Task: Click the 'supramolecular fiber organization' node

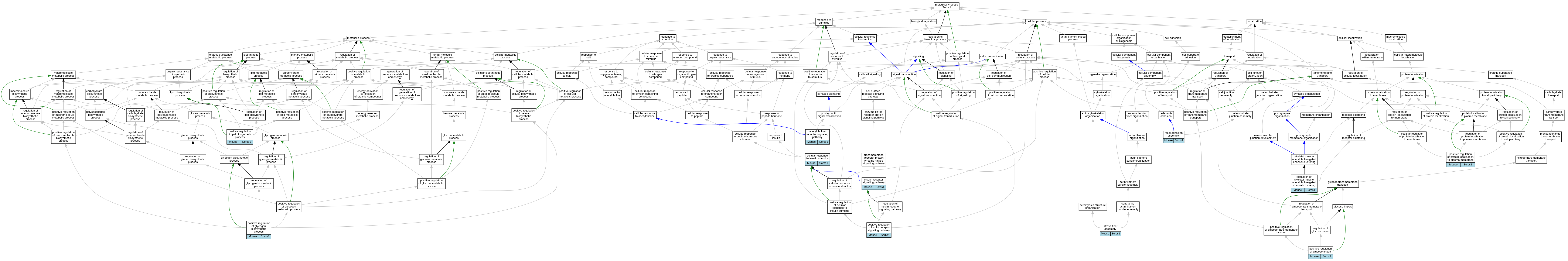Action: click(x=1137, y=115)
